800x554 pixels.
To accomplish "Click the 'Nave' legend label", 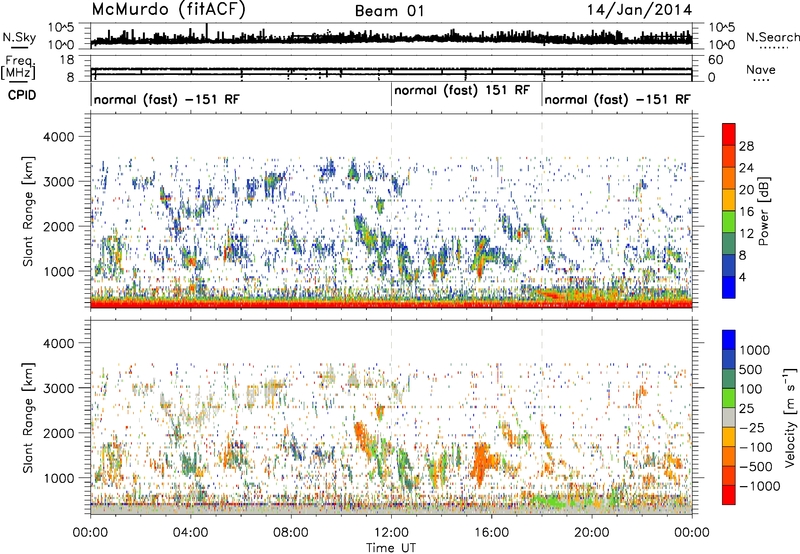I will click(761, 69).
